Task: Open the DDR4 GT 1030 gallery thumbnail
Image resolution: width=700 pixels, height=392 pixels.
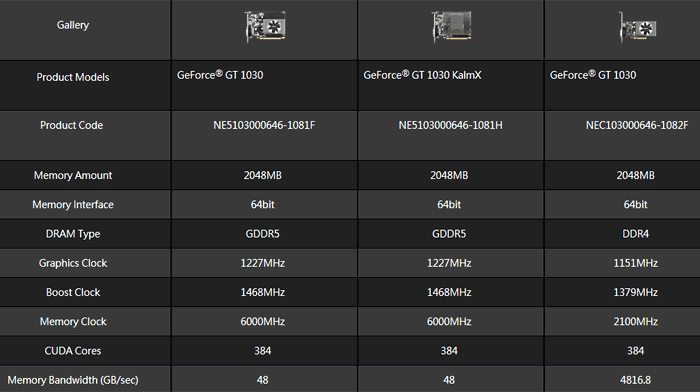Action: click(638, 28)
